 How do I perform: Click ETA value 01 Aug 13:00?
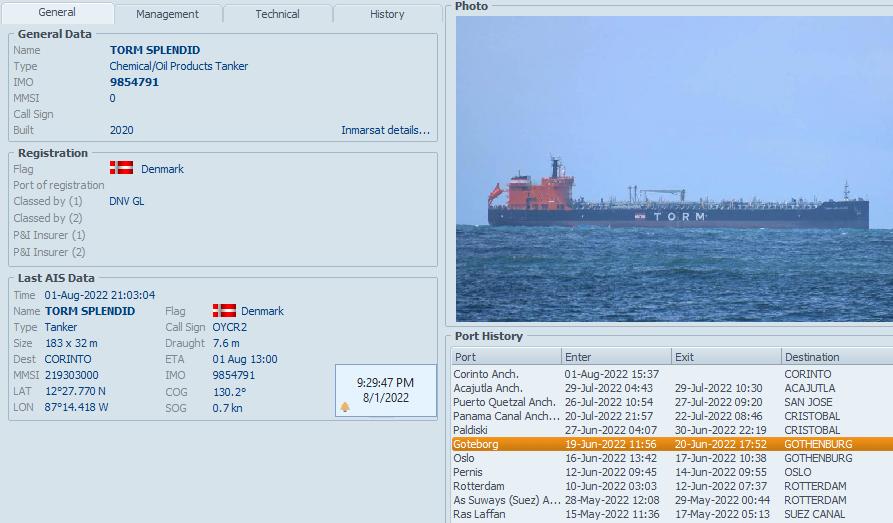tap(245, 359)
